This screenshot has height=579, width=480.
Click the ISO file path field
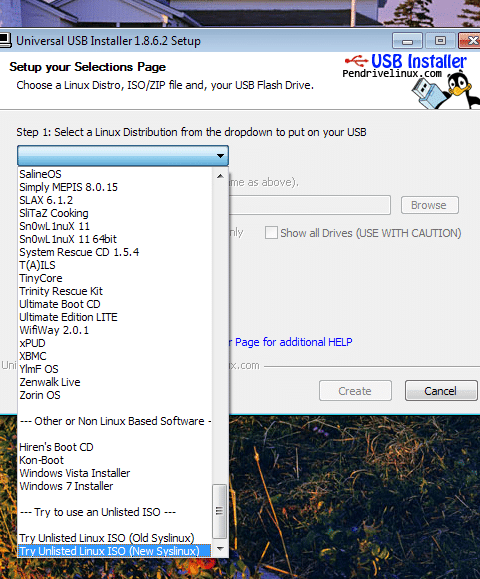pyautogui.click(x=309, y=205)
